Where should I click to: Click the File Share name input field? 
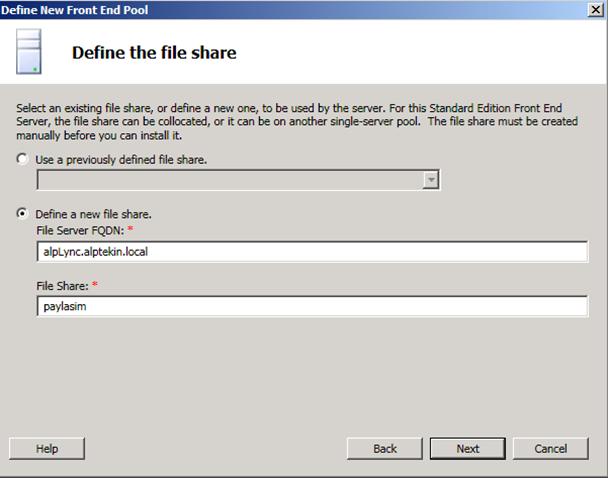tap(312, 306)
